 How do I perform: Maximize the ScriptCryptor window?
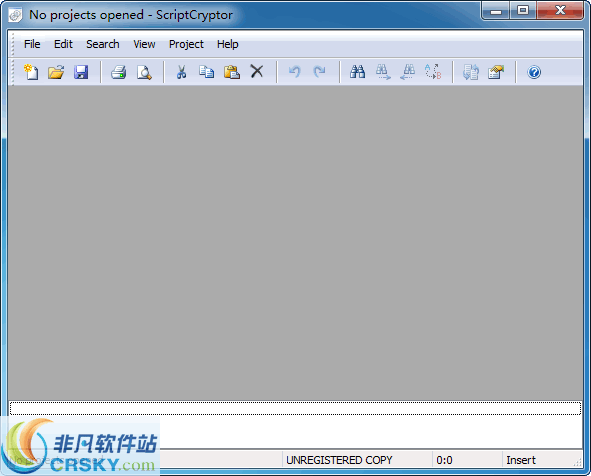[x=523, y=11]
